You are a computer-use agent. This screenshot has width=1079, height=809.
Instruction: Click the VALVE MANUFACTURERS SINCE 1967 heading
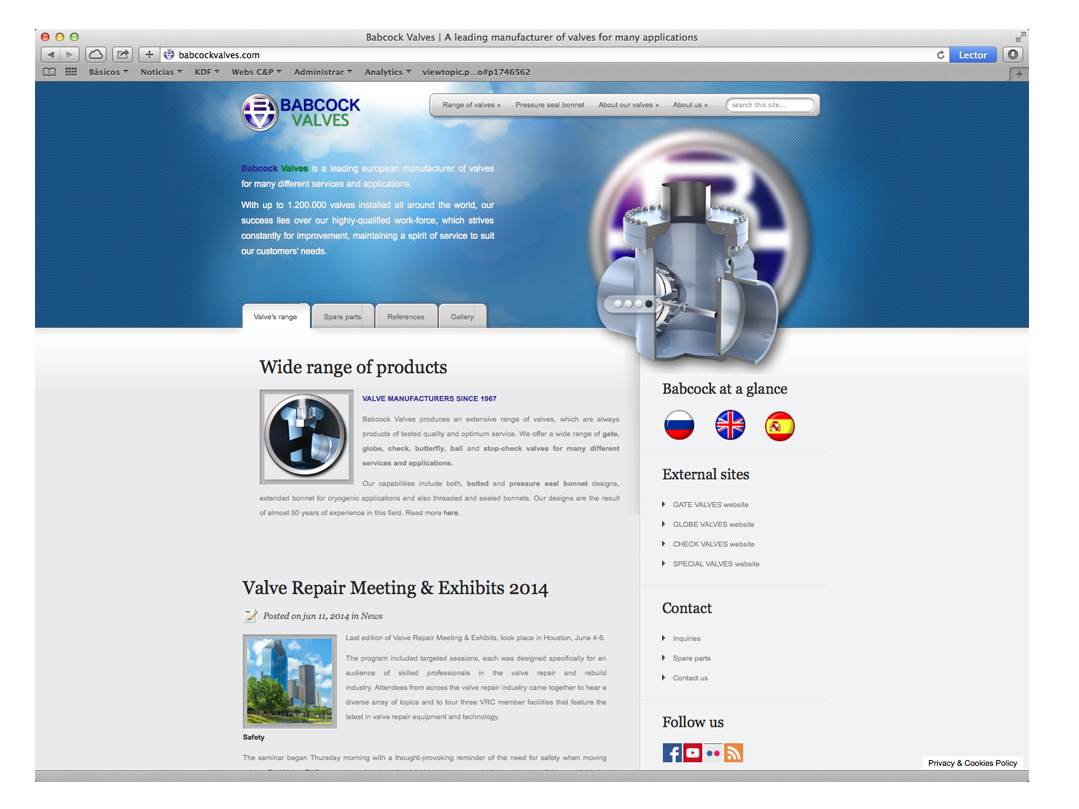point(429,398)
